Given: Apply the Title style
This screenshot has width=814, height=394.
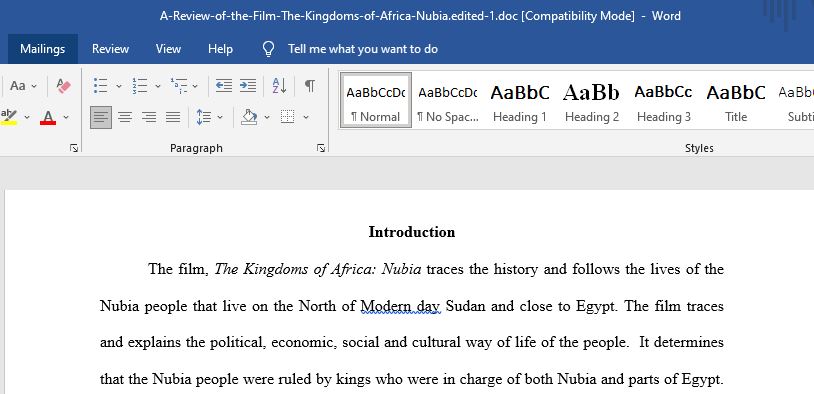Looking at the screenshot, I should point(736,101).
